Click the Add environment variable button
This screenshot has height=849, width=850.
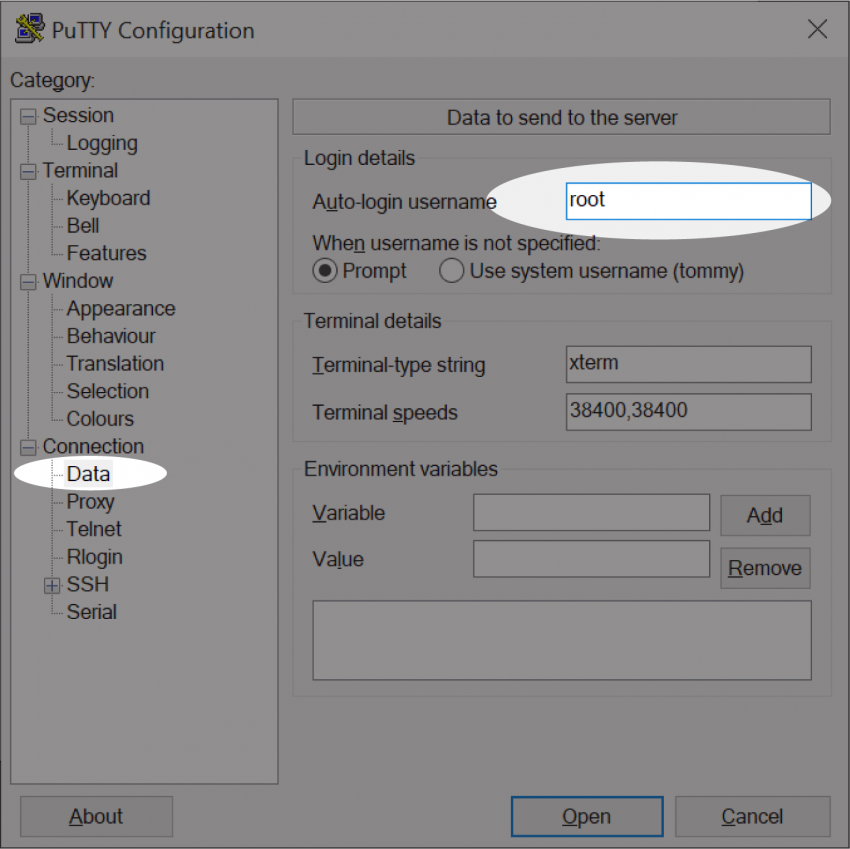[x=764, y=515]
